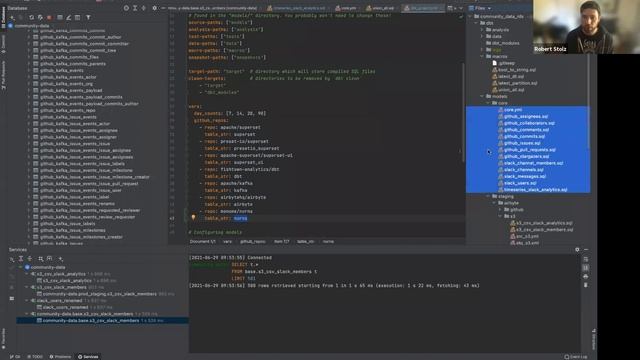Viewport: 640px width, 360px height.
Task: Switch to the core.yml editor tab
Action: pos(346,8)
